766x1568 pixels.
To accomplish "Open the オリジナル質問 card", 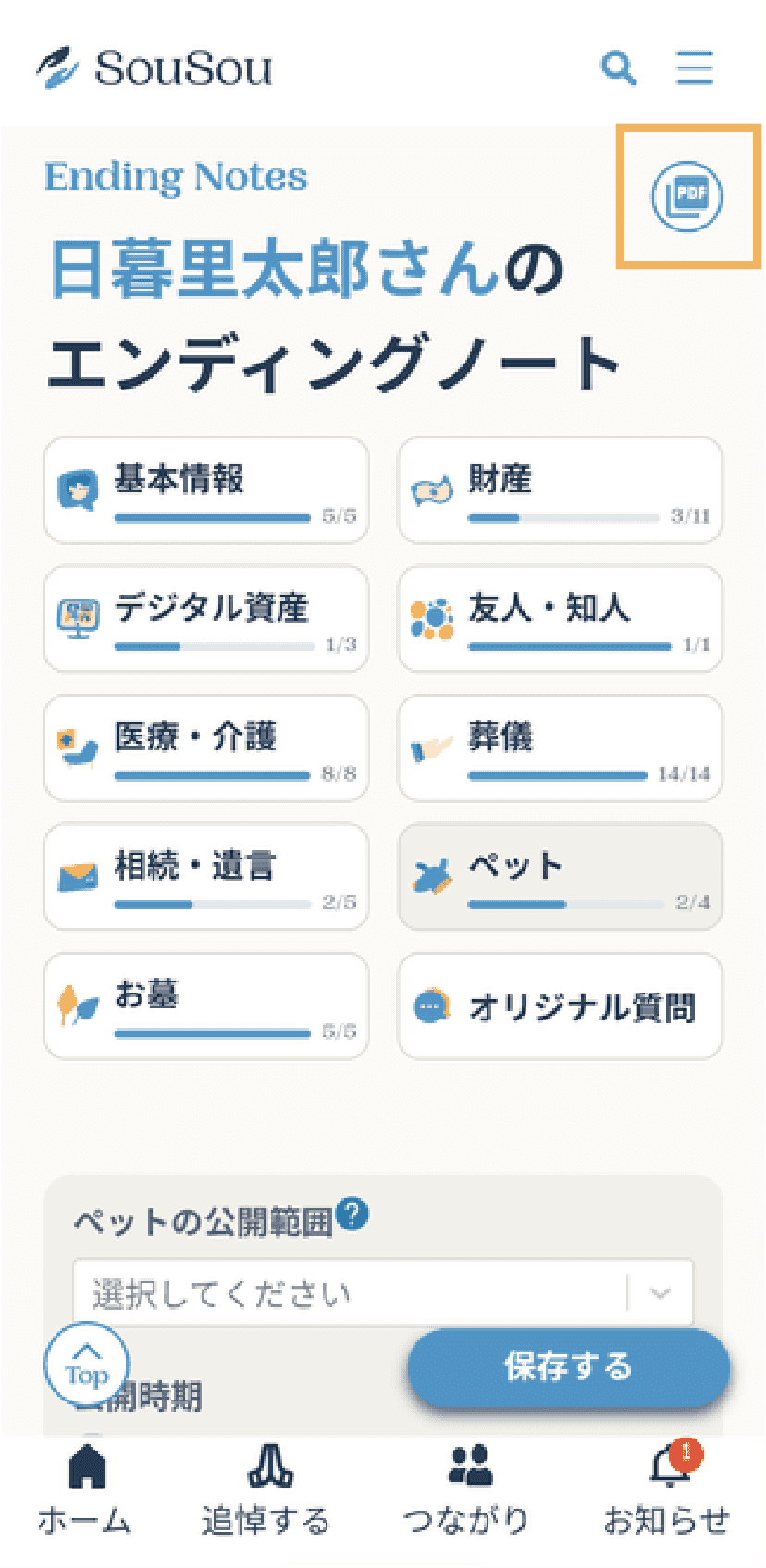I will coord(560,1006).
